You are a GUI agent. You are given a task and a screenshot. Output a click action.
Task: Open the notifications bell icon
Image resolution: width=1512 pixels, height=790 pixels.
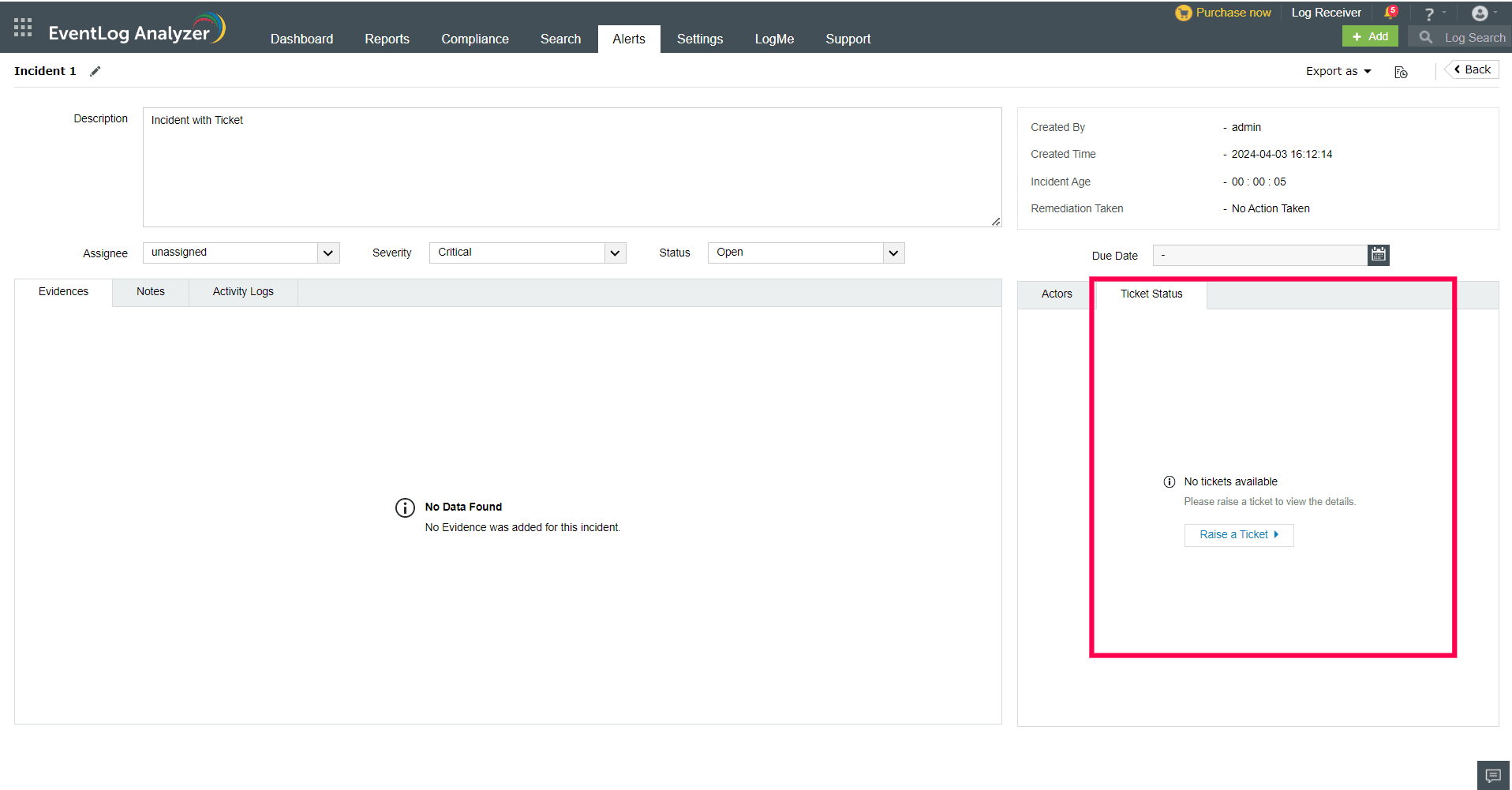coord(1390,13)
